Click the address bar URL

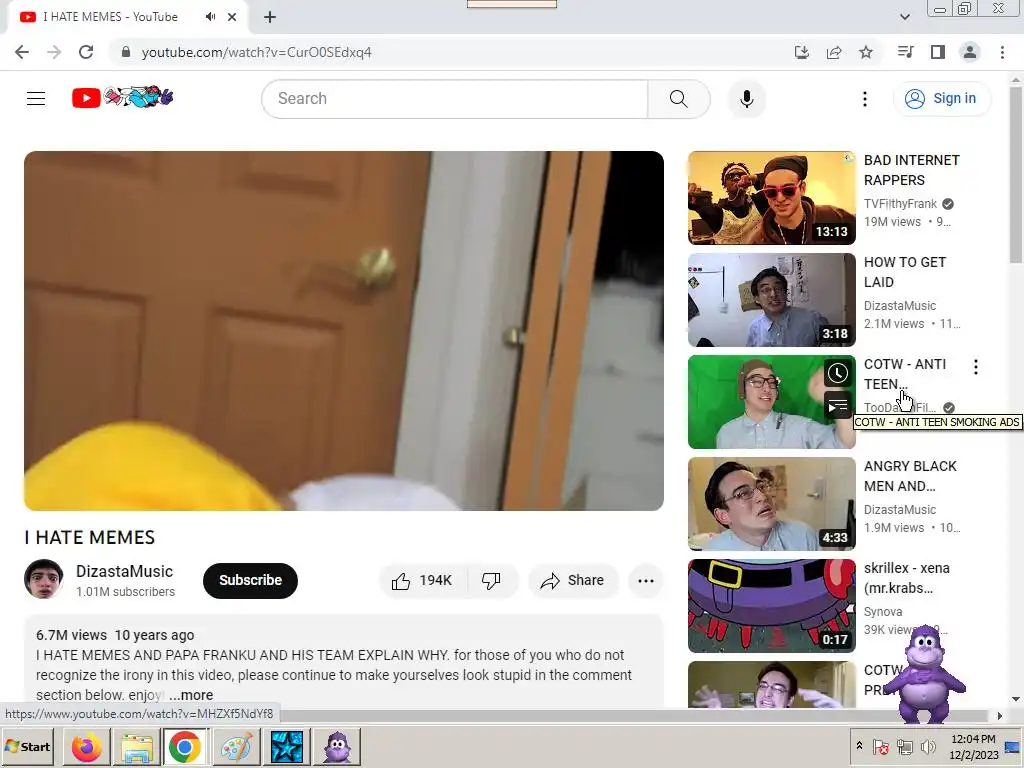pos(256,52)
